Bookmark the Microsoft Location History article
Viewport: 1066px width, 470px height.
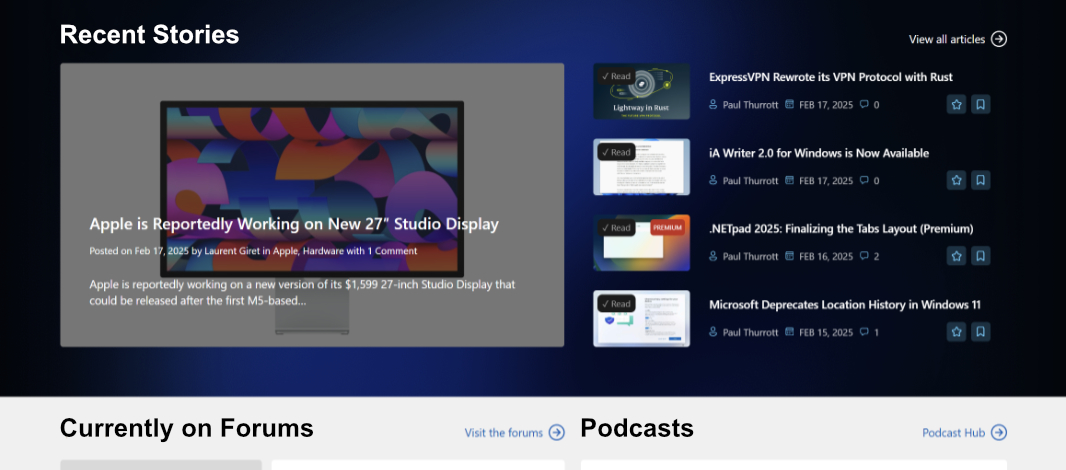[980, 332]
